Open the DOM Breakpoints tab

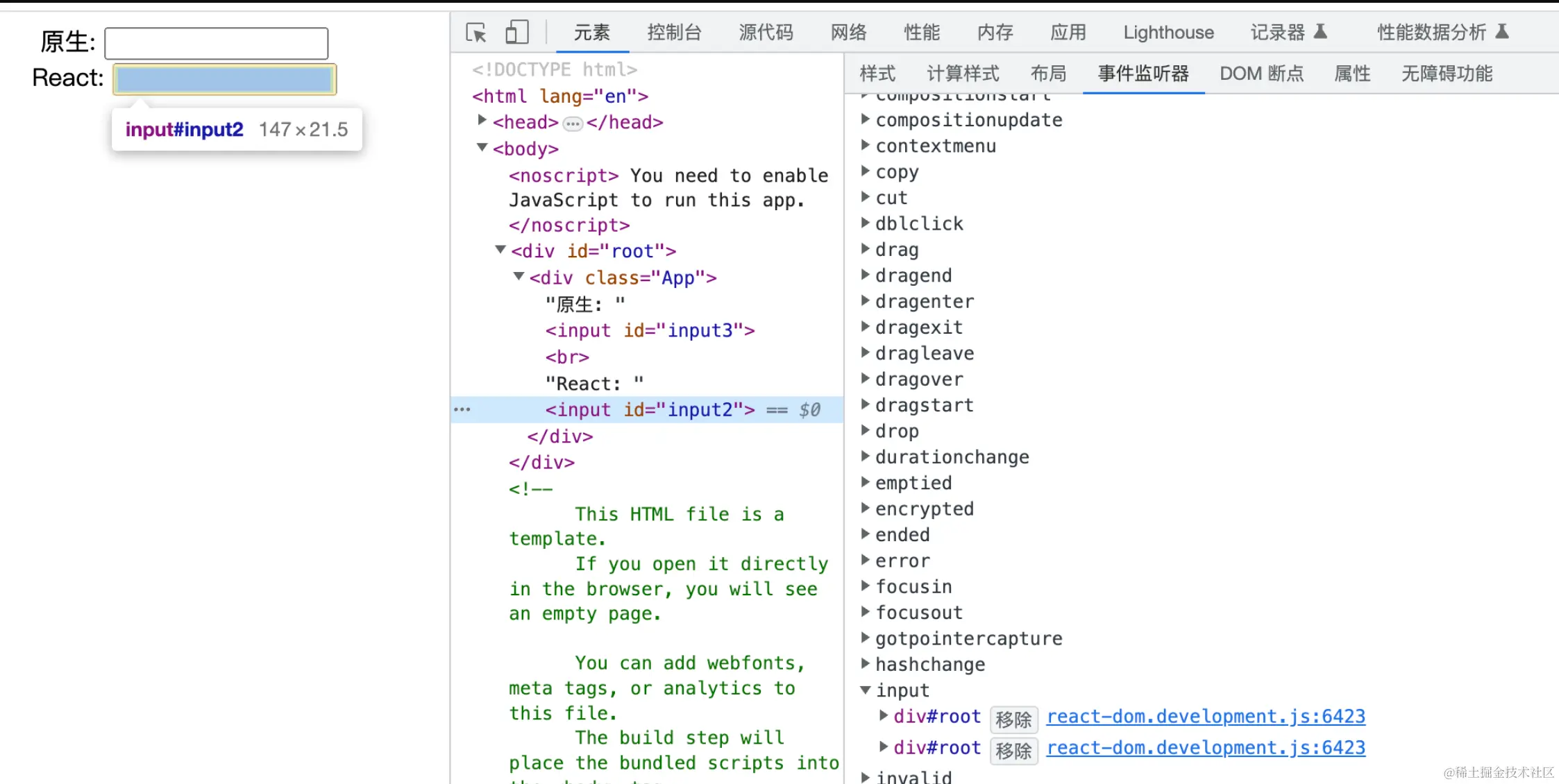click(x=1261, y=74)
